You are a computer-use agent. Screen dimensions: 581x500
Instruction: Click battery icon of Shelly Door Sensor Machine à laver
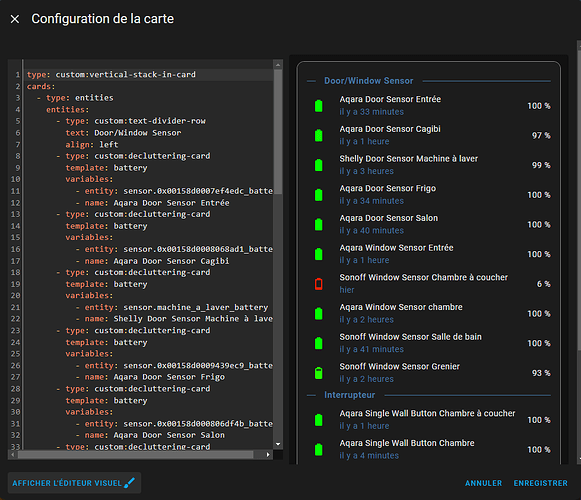pyautogui.click(x=319, y=165)
